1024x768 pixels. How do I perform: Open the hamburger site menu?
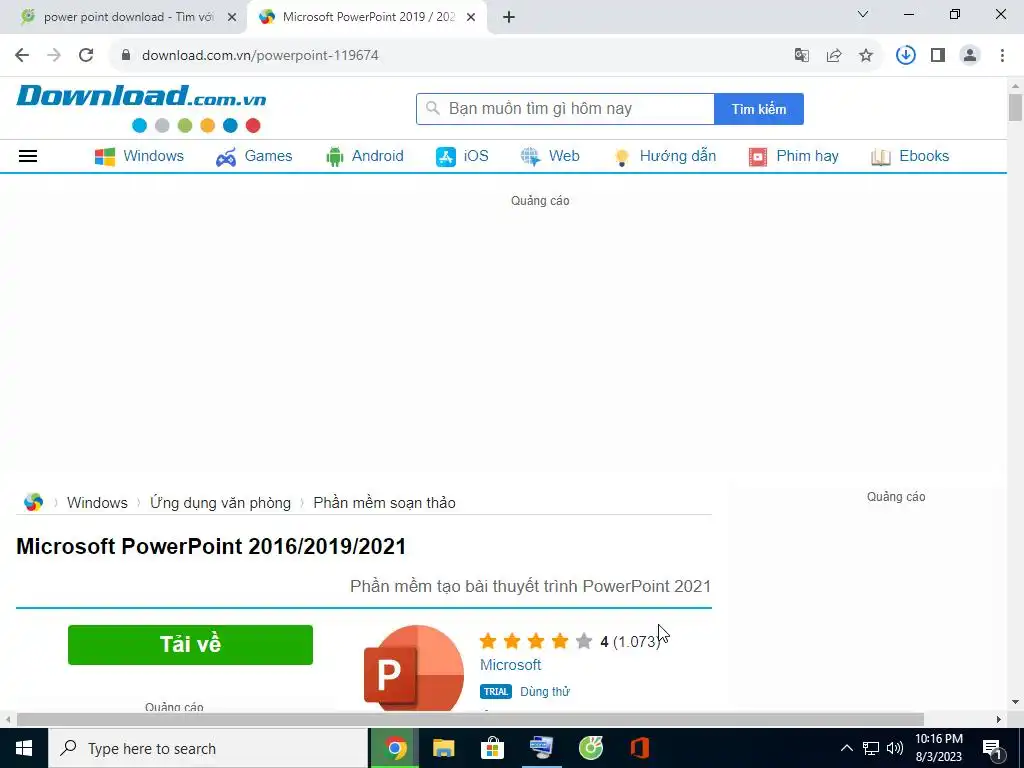coord(28,156)
